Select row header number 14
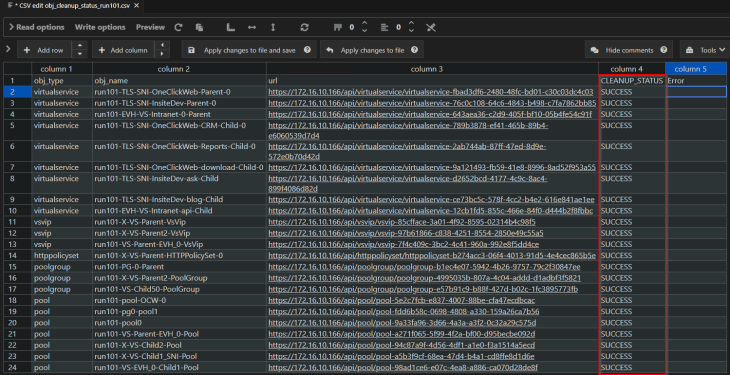This screenshot has height=375, width=730. (x=17, y=255)
